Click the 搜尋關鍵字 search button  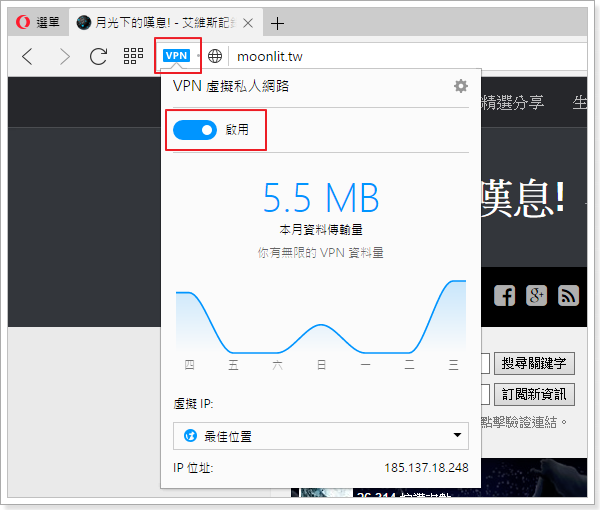pos(534,363)
